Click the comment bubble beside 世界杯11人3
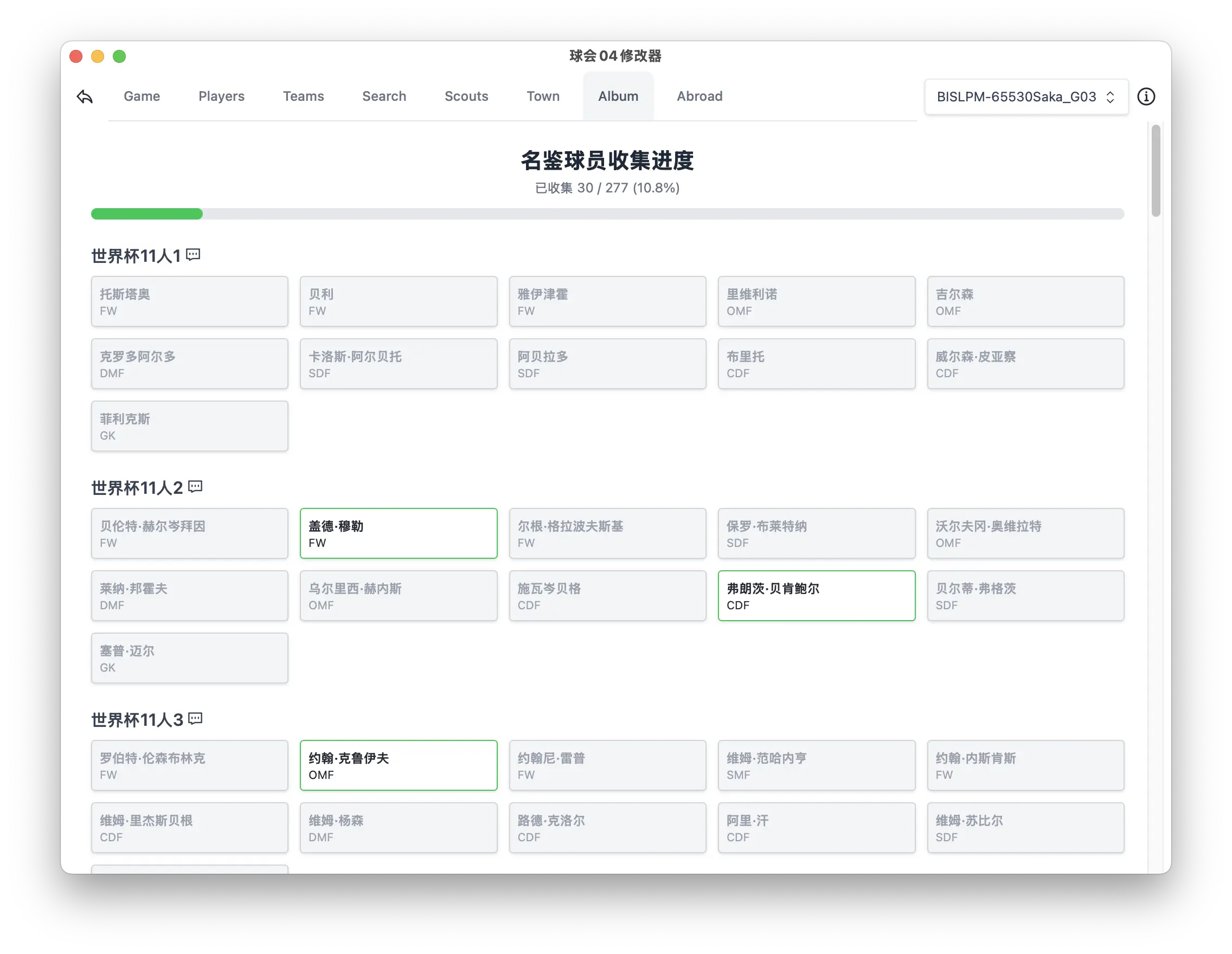Image resolution: width=1232 pixels, height=954 pixels. tap(195, 718)
